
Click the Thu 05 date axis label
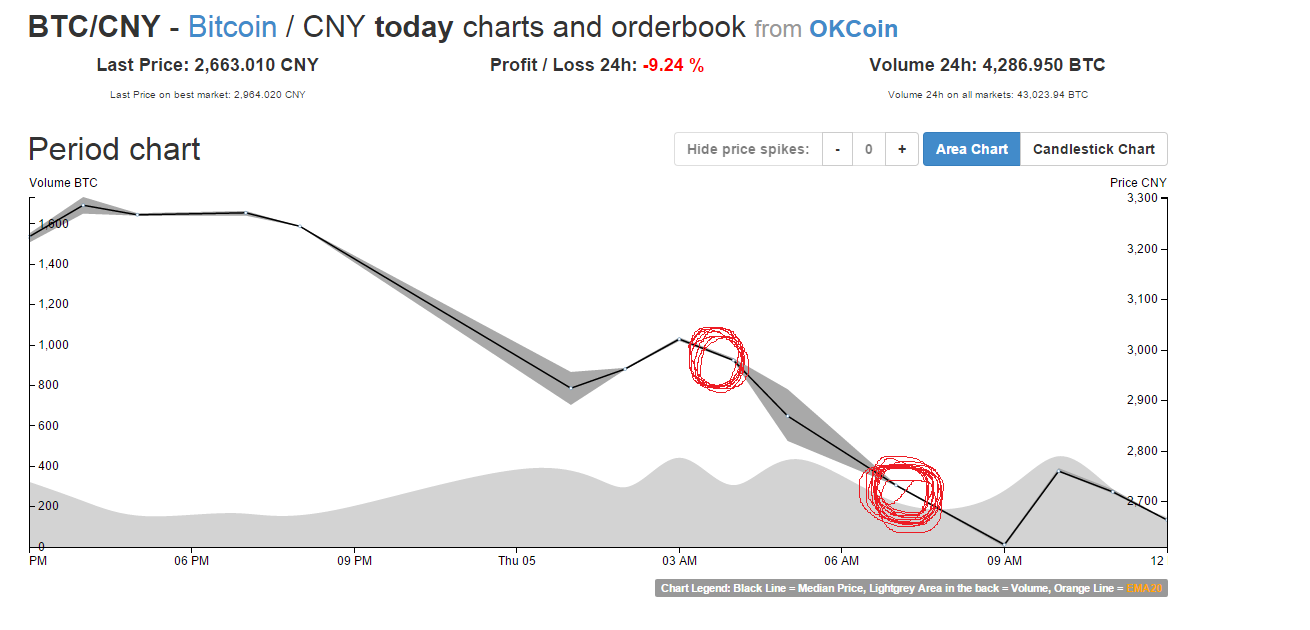517,561
